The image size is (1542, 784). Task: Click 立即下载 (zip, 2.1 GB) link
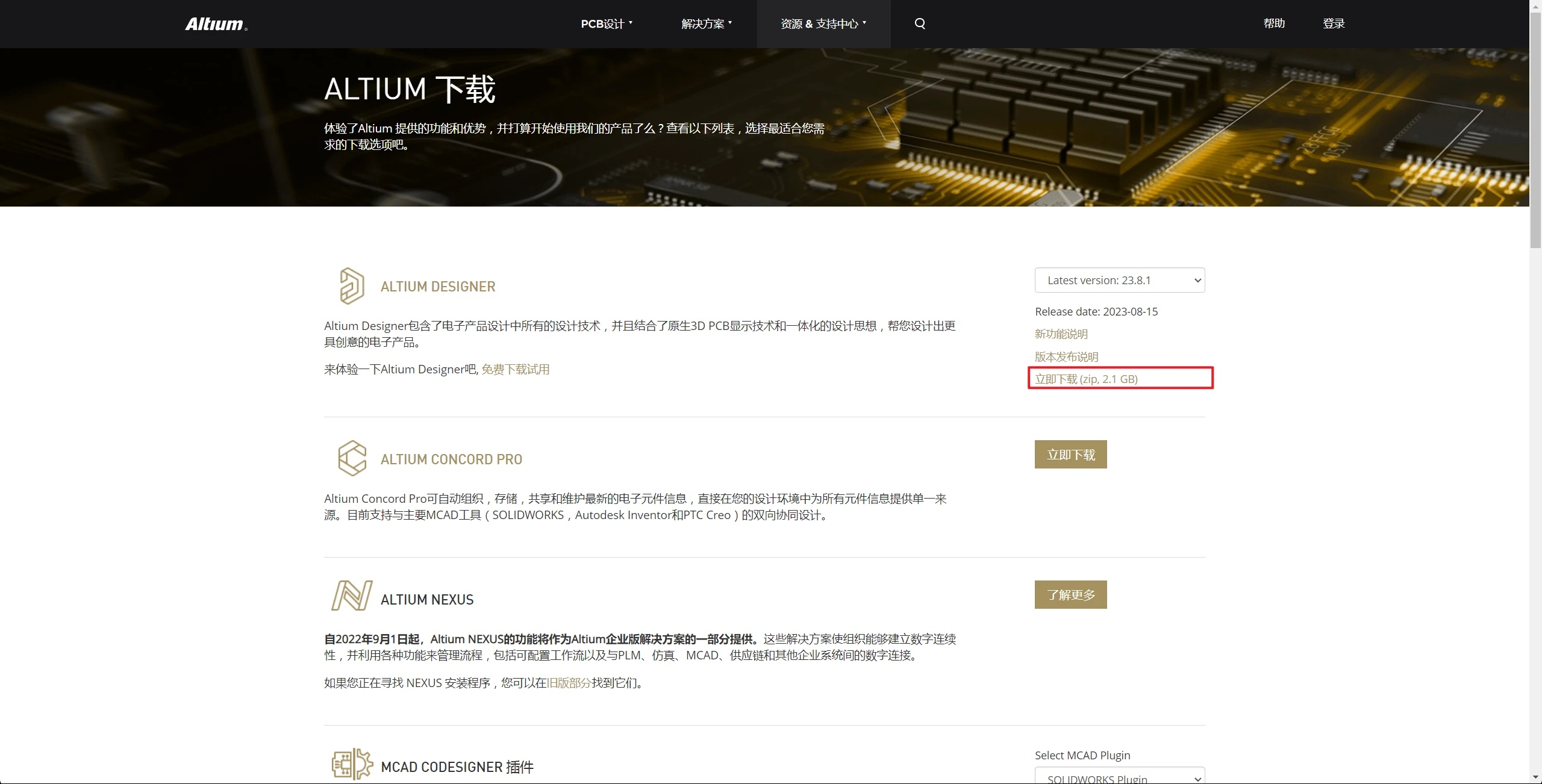1087,379
